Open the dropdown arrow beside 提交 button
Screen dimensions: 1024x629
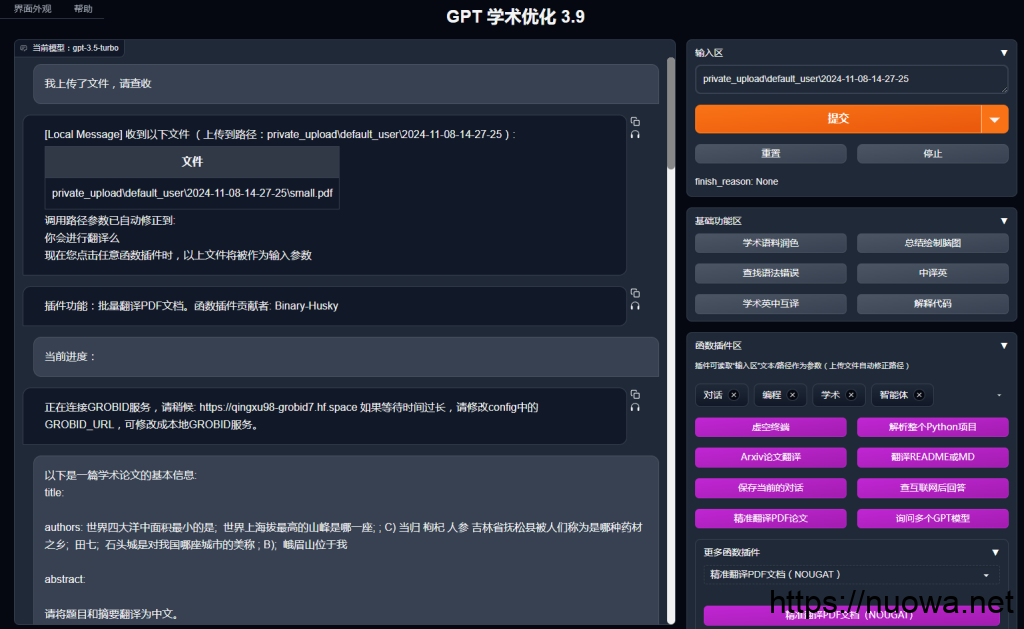click(x=994, y=119)
